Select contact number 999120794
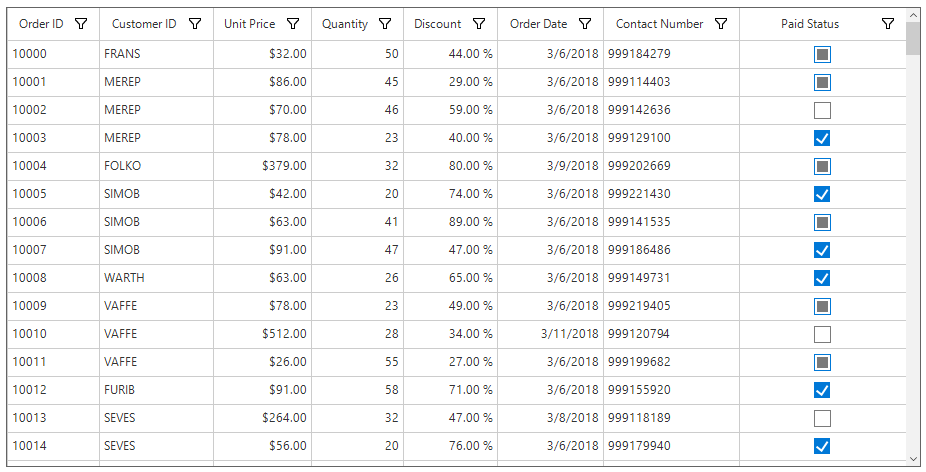This screenshot has width=926, height=472. 671,334
